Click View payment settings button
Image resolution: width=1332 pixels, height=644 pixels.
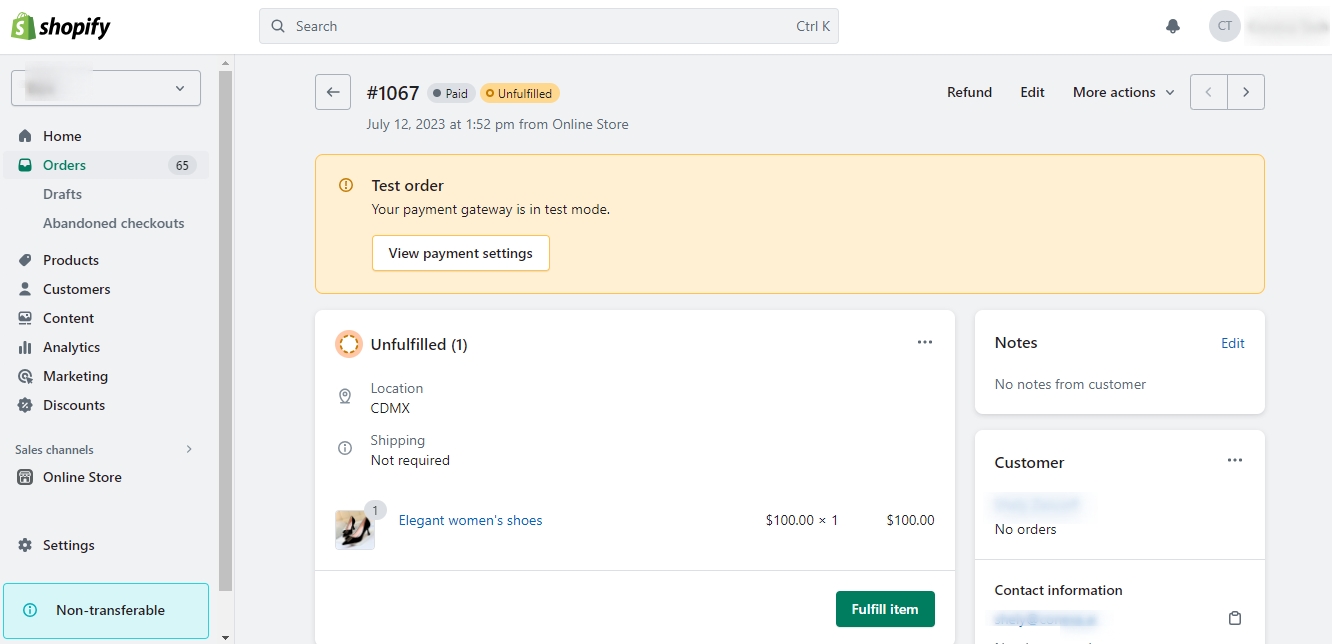460,253
